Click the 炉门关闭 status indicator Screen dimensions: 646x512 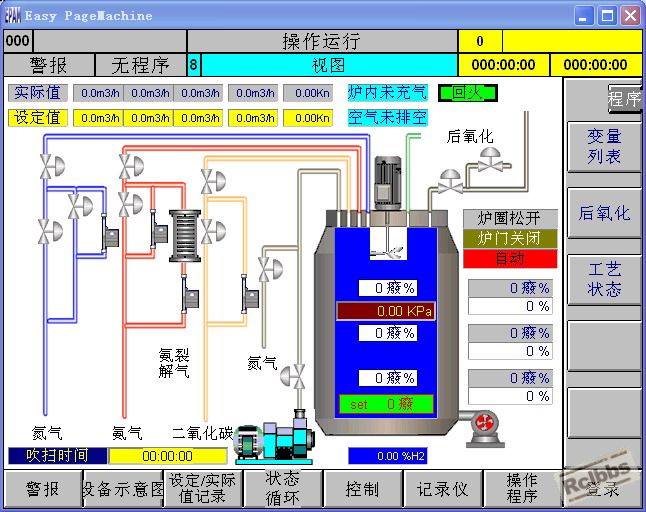pyautogui.click(x=510, y=238)
